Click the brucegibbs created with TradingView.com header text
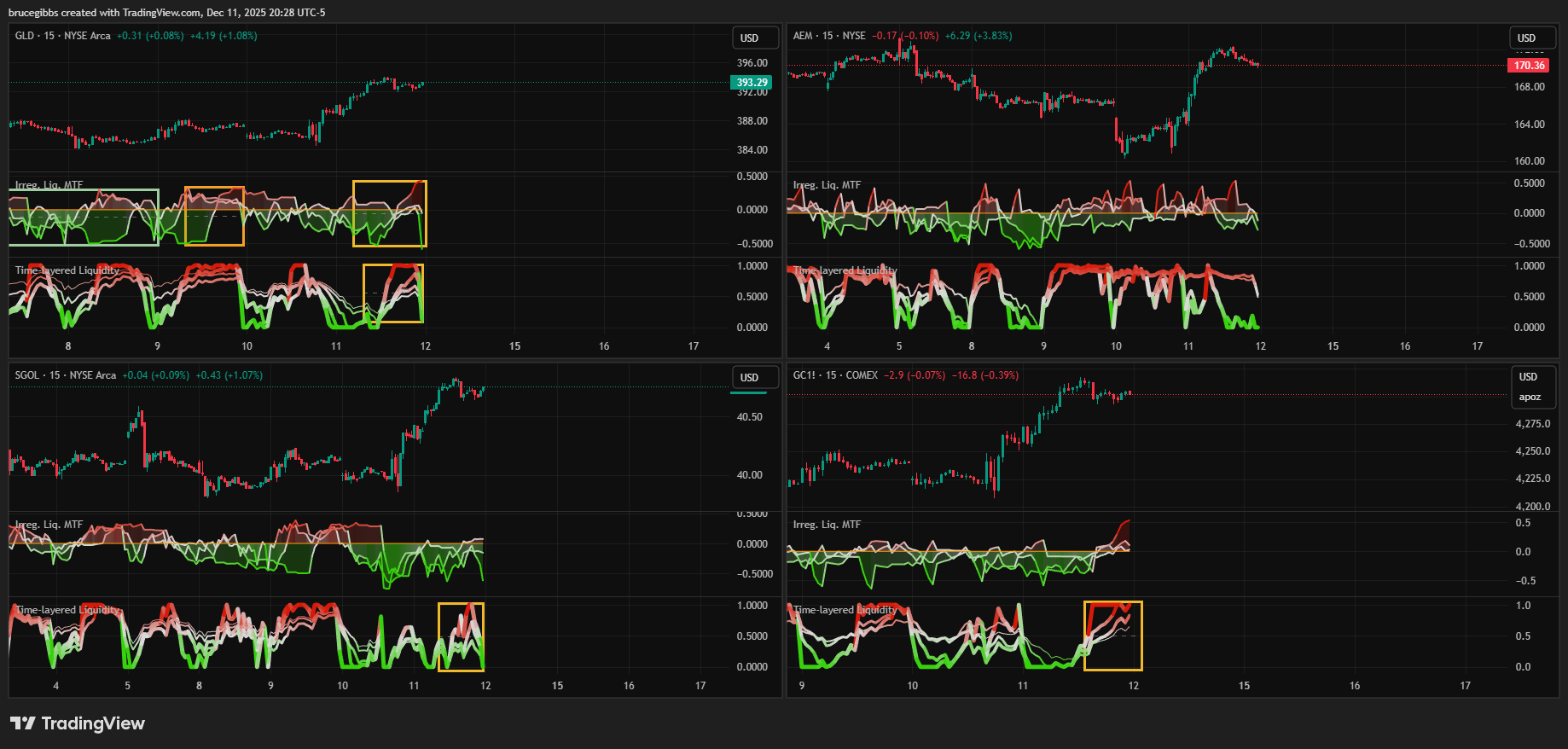Screen dimensions: 1568x749 click(166, 13)
